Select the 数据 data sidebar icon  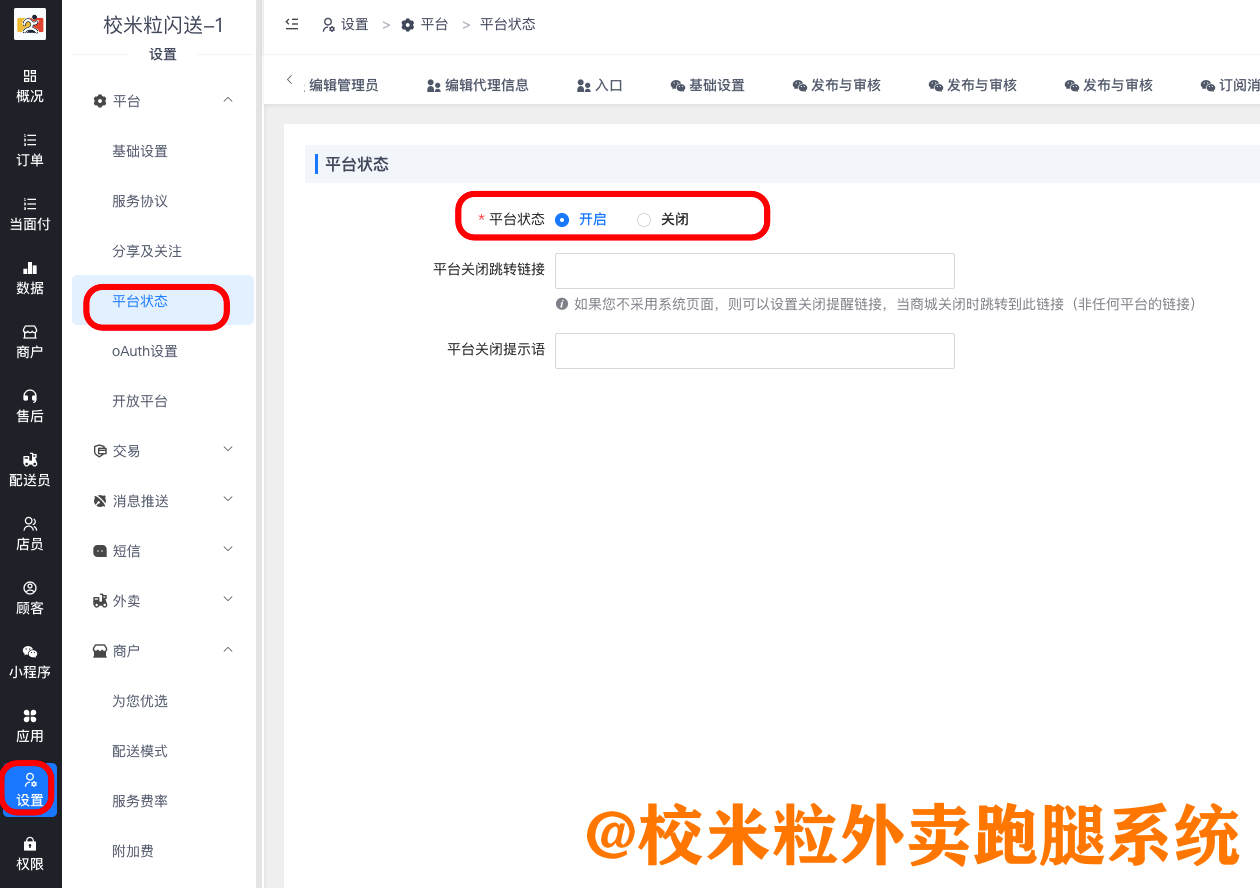[30, 275]
